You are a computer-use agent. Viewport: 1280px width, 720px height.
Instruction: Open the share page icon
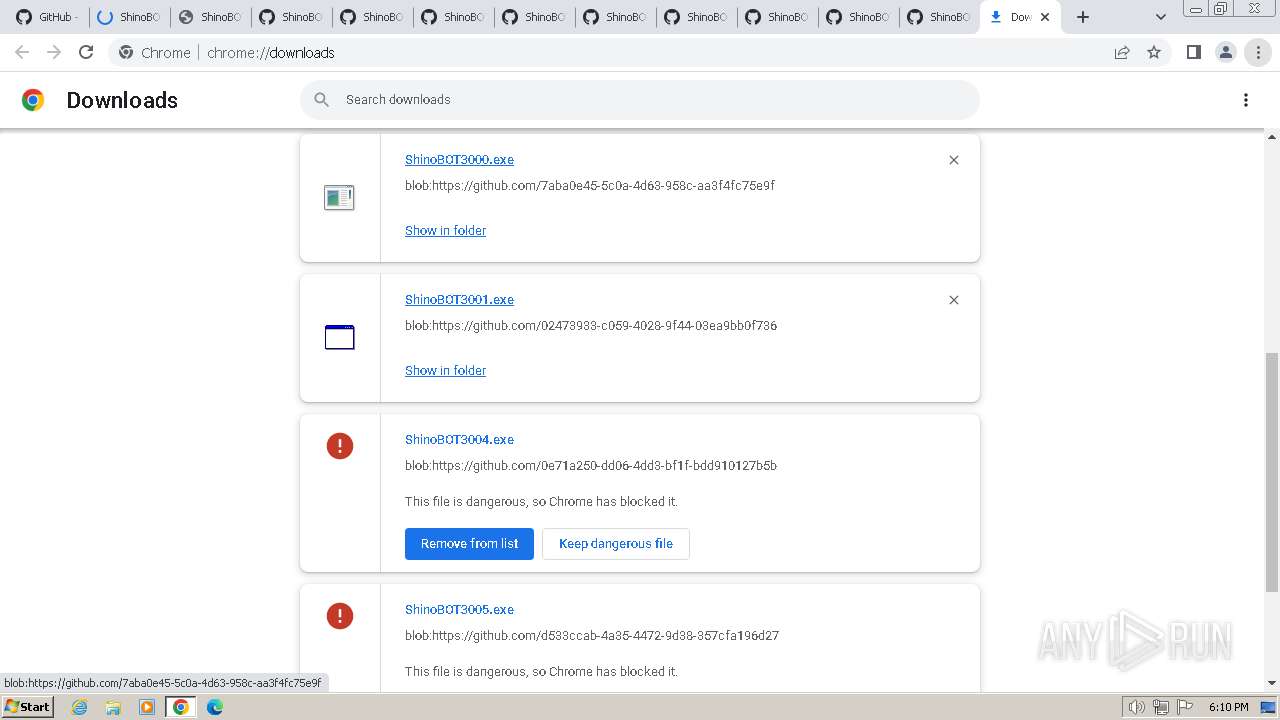[1122, 53]
